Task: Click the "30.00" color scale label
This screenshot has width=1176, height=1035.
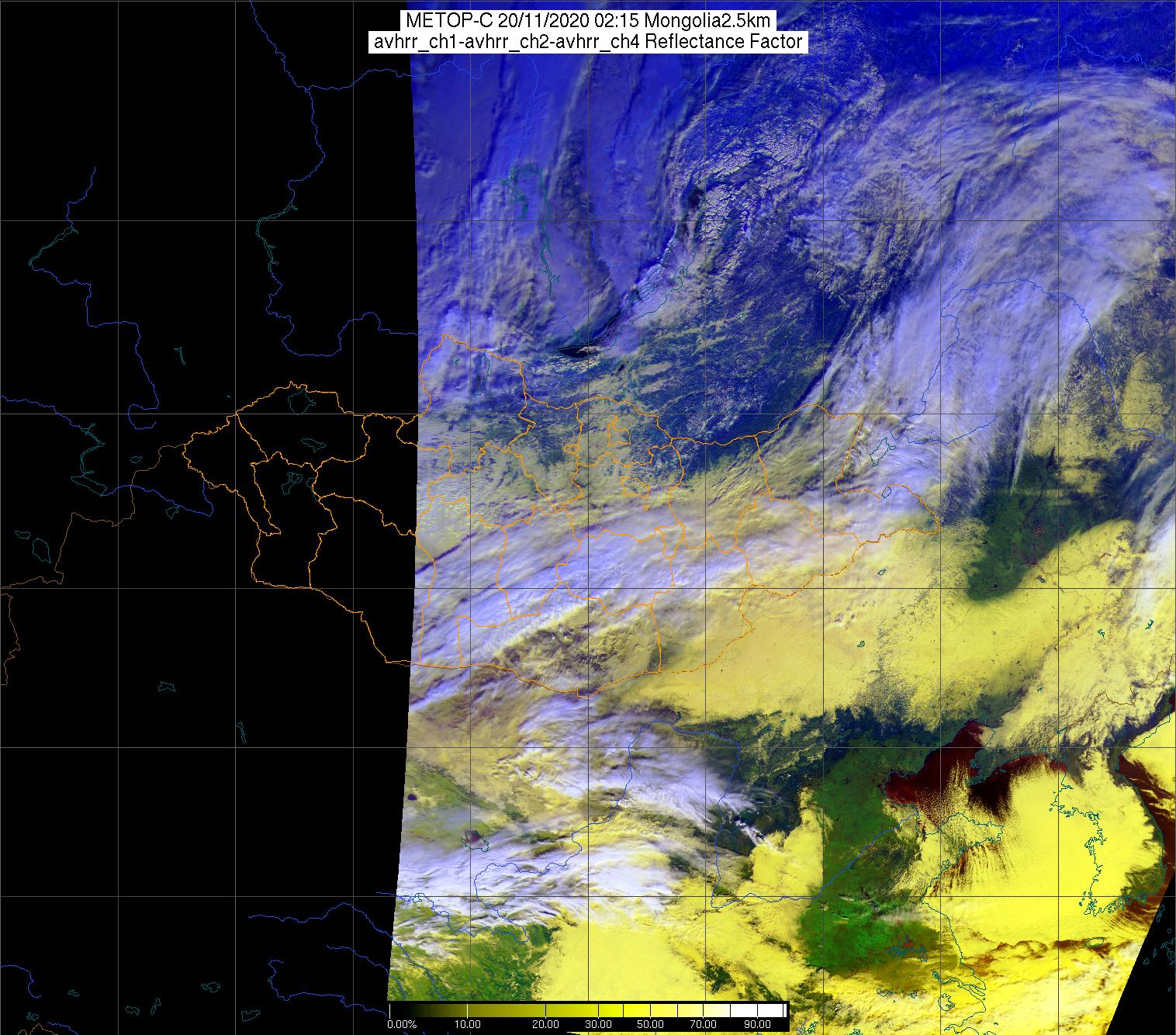Action: pyautogui.click(x=597, y=1025)
